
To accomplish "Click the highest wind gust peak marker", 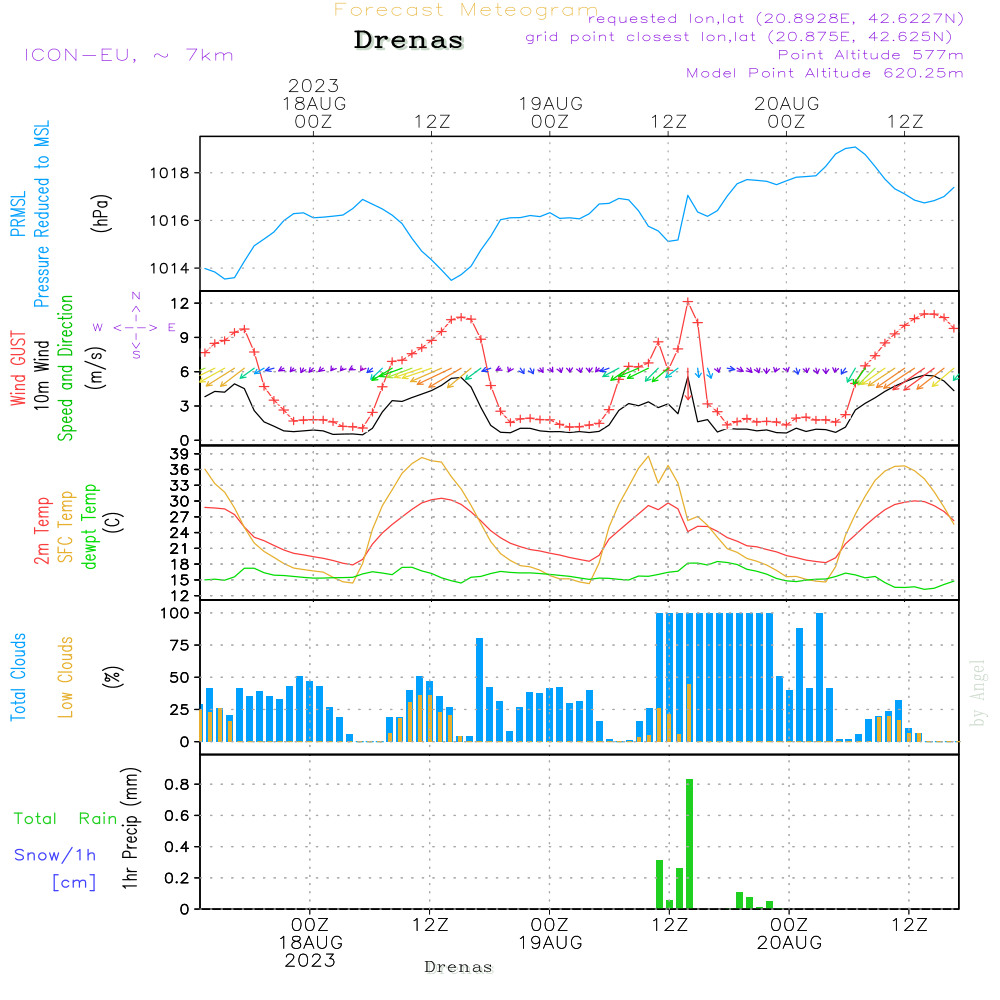I will (688, 301).
